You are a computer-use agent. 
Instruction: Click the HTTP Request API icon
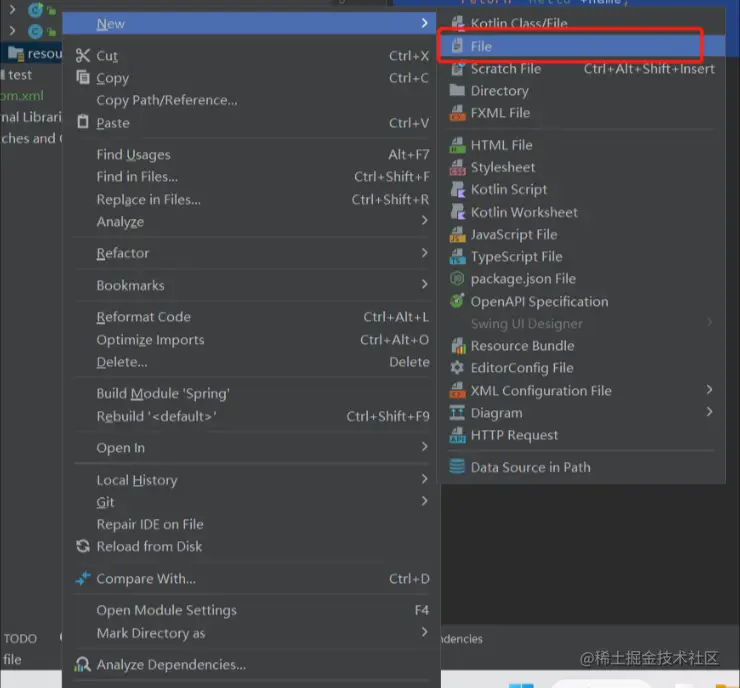(457, 435)
